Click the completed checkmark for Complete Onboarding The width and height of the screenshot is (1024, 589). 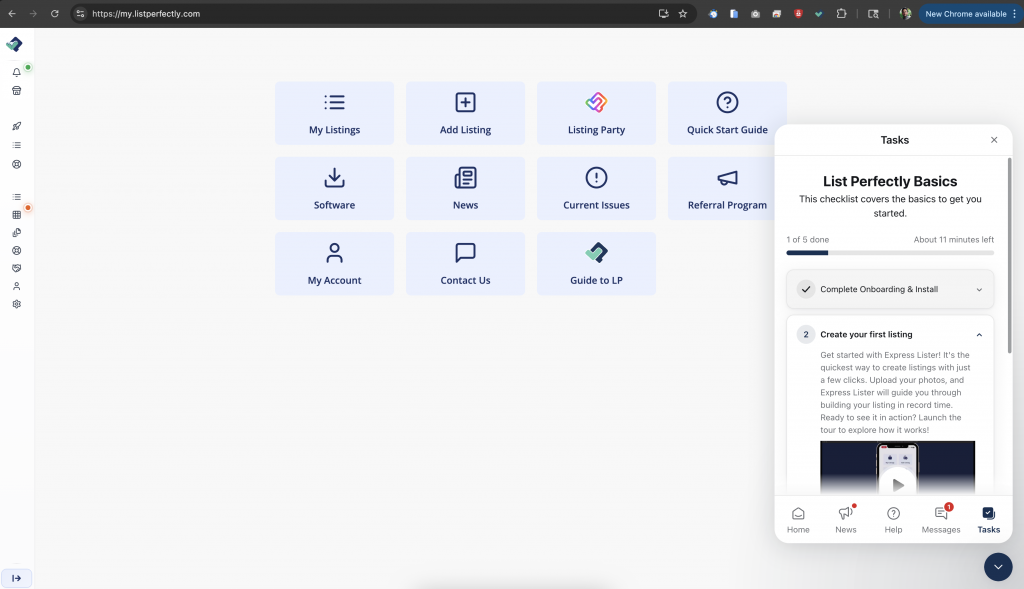point(806,289)
